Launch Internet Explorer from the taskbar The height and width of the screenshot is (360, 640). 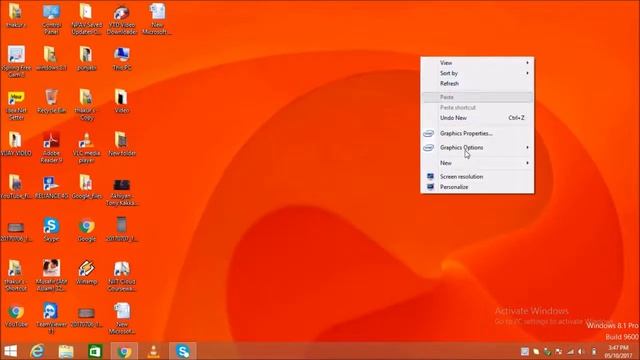38,351
